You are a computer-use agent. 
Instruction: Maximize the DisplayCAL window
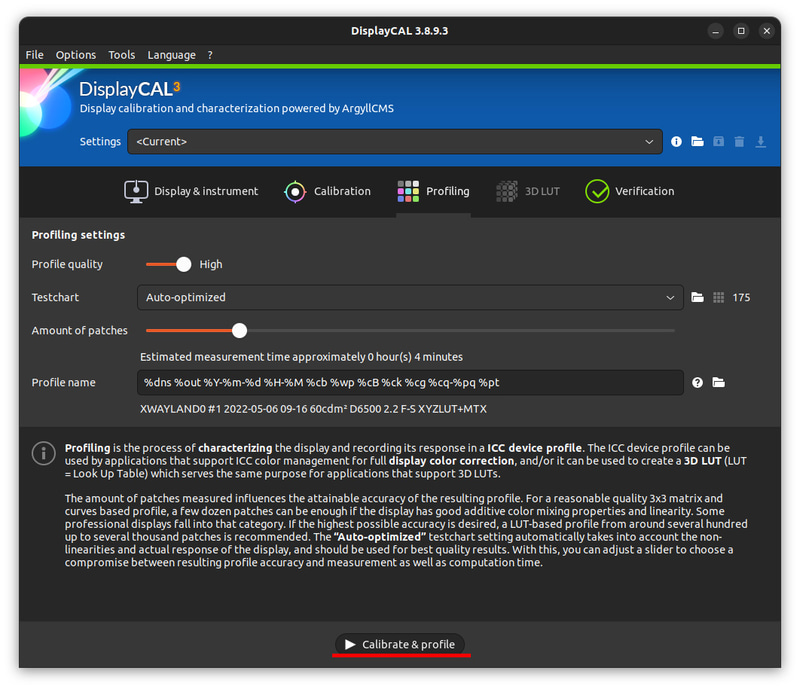click(x=741, y=31)
